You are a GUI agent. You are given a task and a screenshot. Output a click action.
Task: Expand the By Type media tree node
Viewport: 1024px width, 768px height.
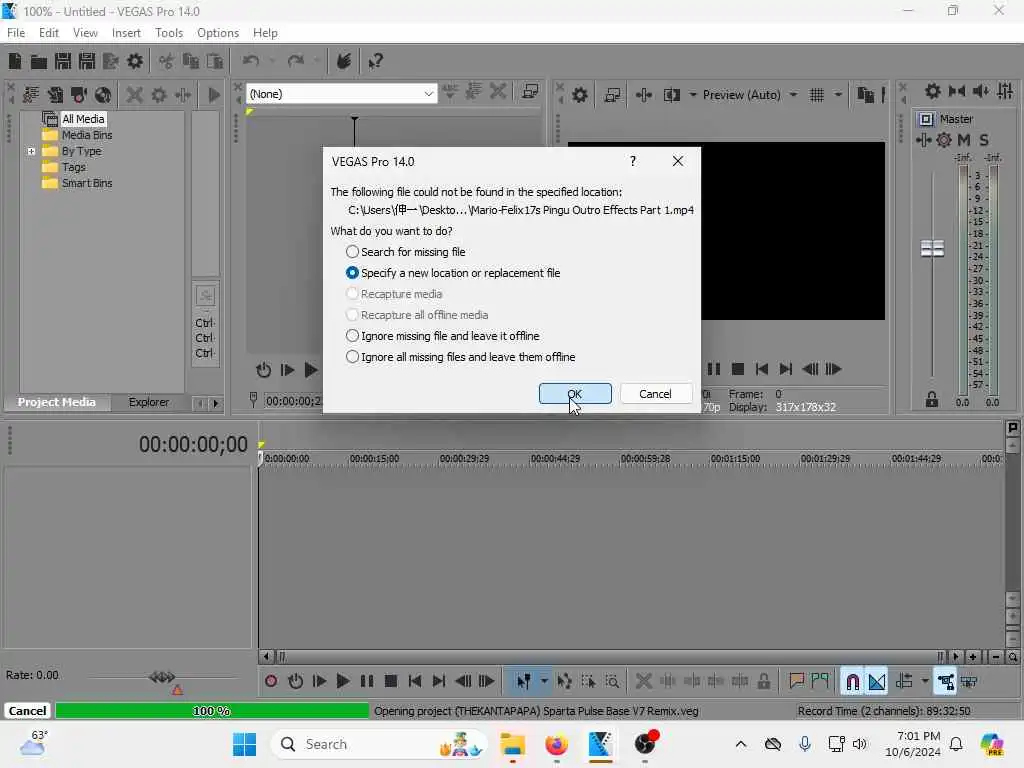point(31,152)
